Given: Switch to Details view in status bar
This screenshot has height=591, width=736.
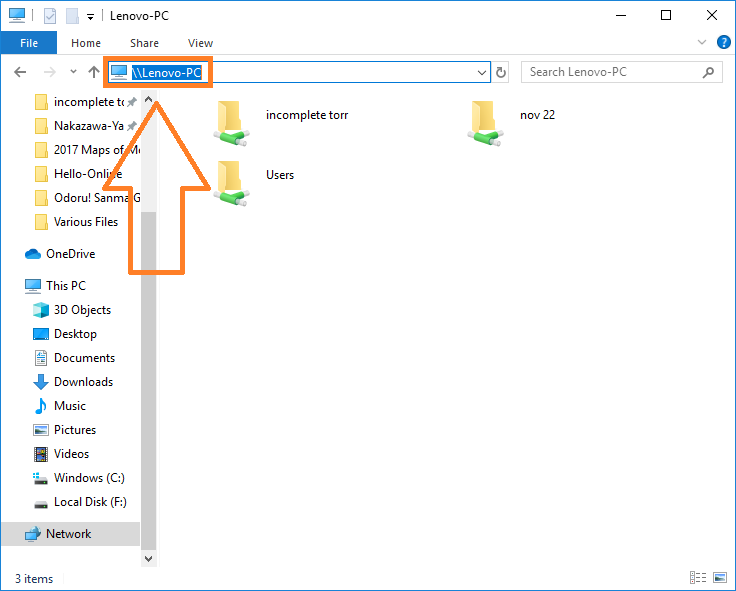Looking at the screenshot, I should click(698, 577).
